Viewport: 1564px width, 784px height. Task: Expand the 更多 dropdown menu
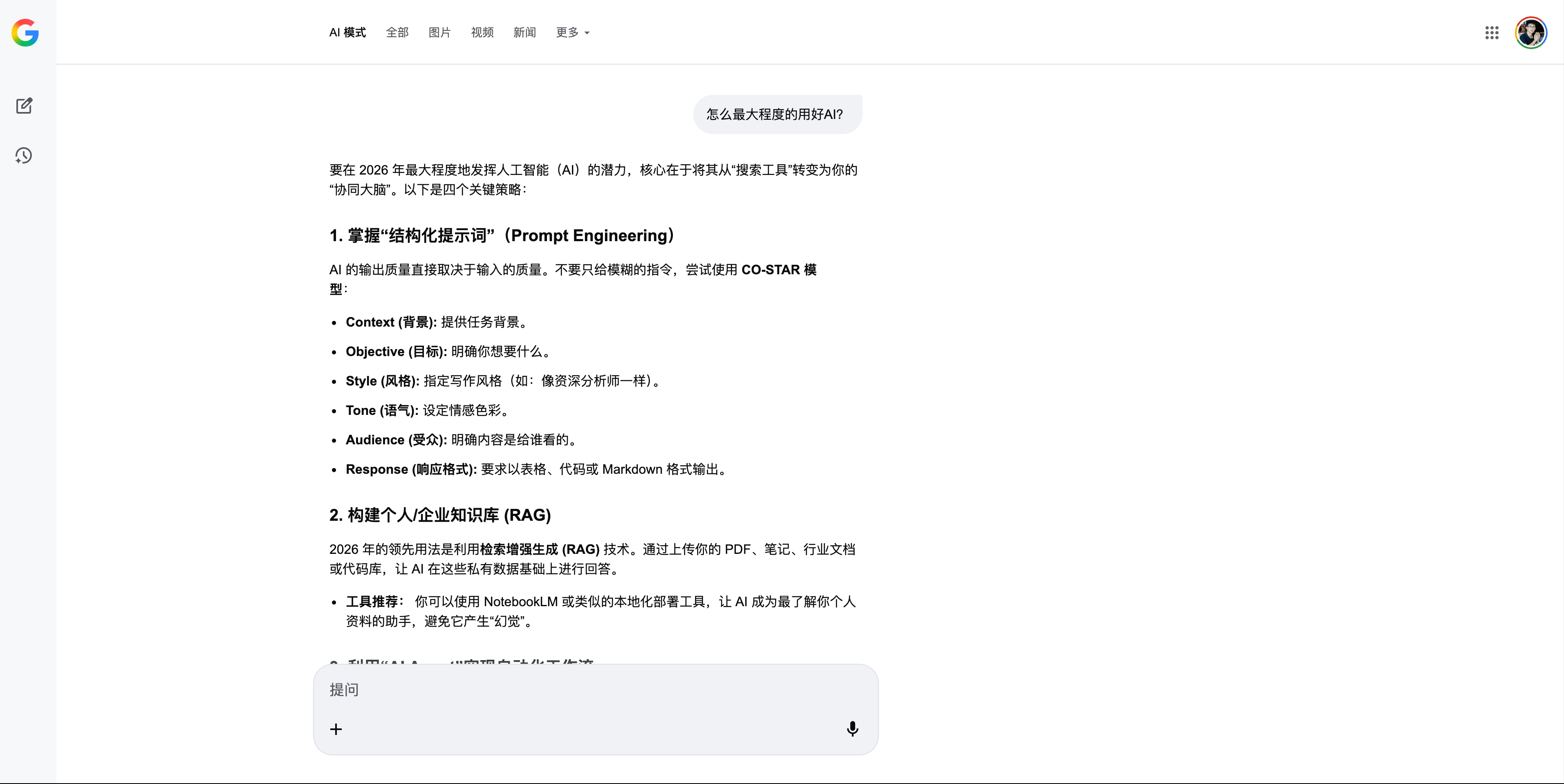[x=572, y=33]
